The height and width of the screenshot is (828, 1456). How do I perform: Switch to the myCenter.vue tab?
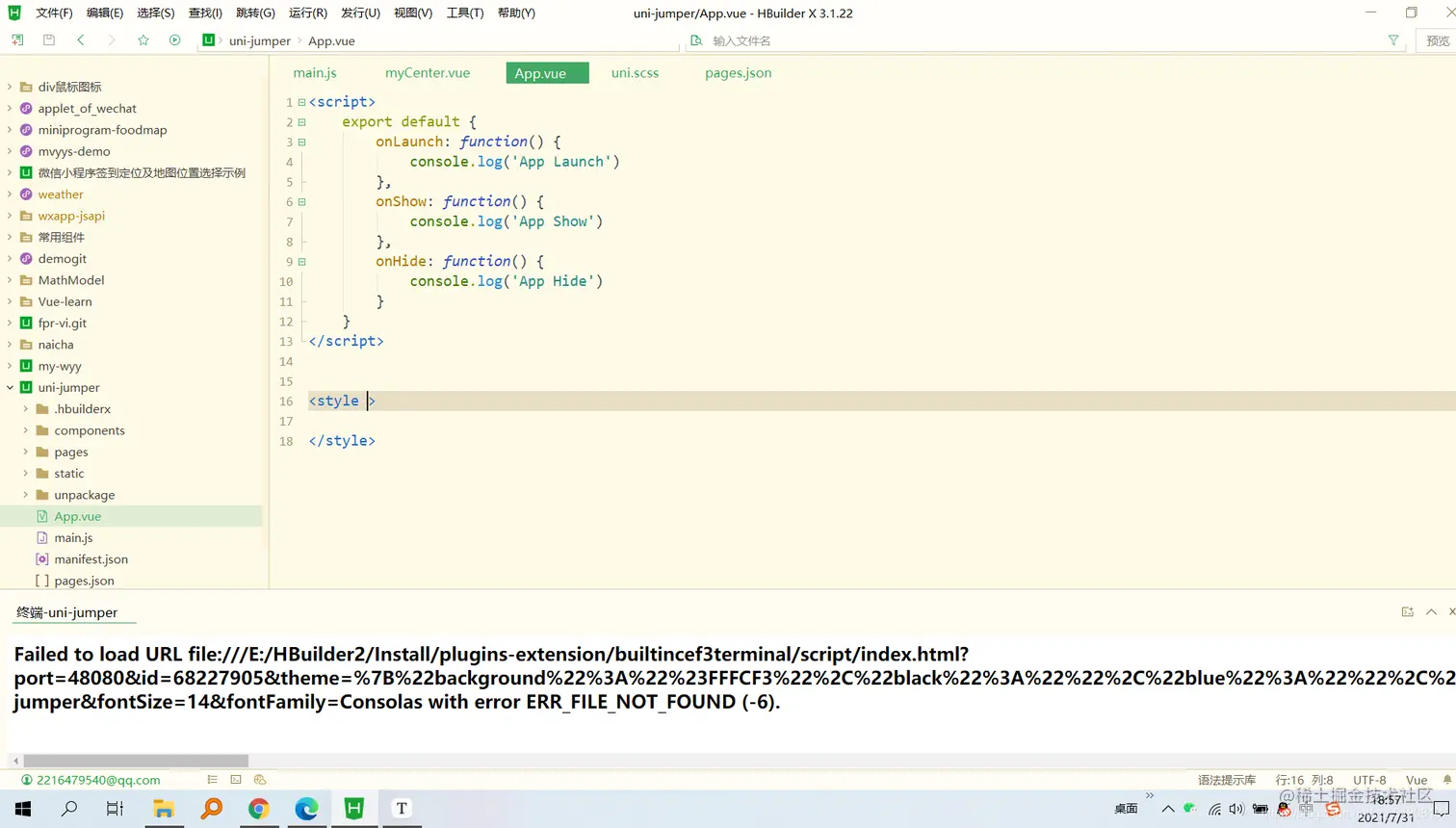click(x=428, y=73)
